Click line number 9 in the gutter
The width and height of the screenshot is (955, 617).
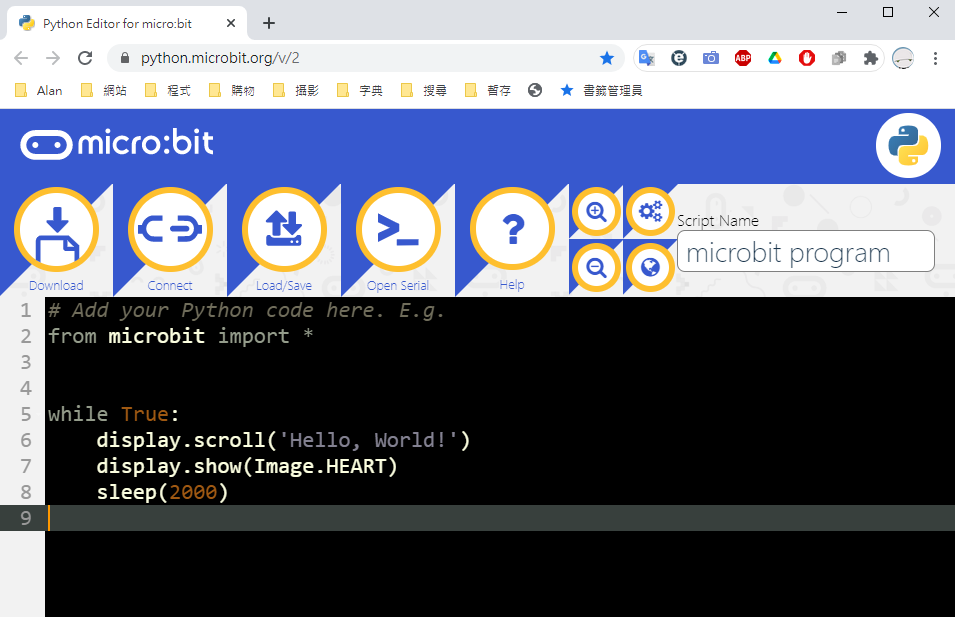(x=26, y=518)
